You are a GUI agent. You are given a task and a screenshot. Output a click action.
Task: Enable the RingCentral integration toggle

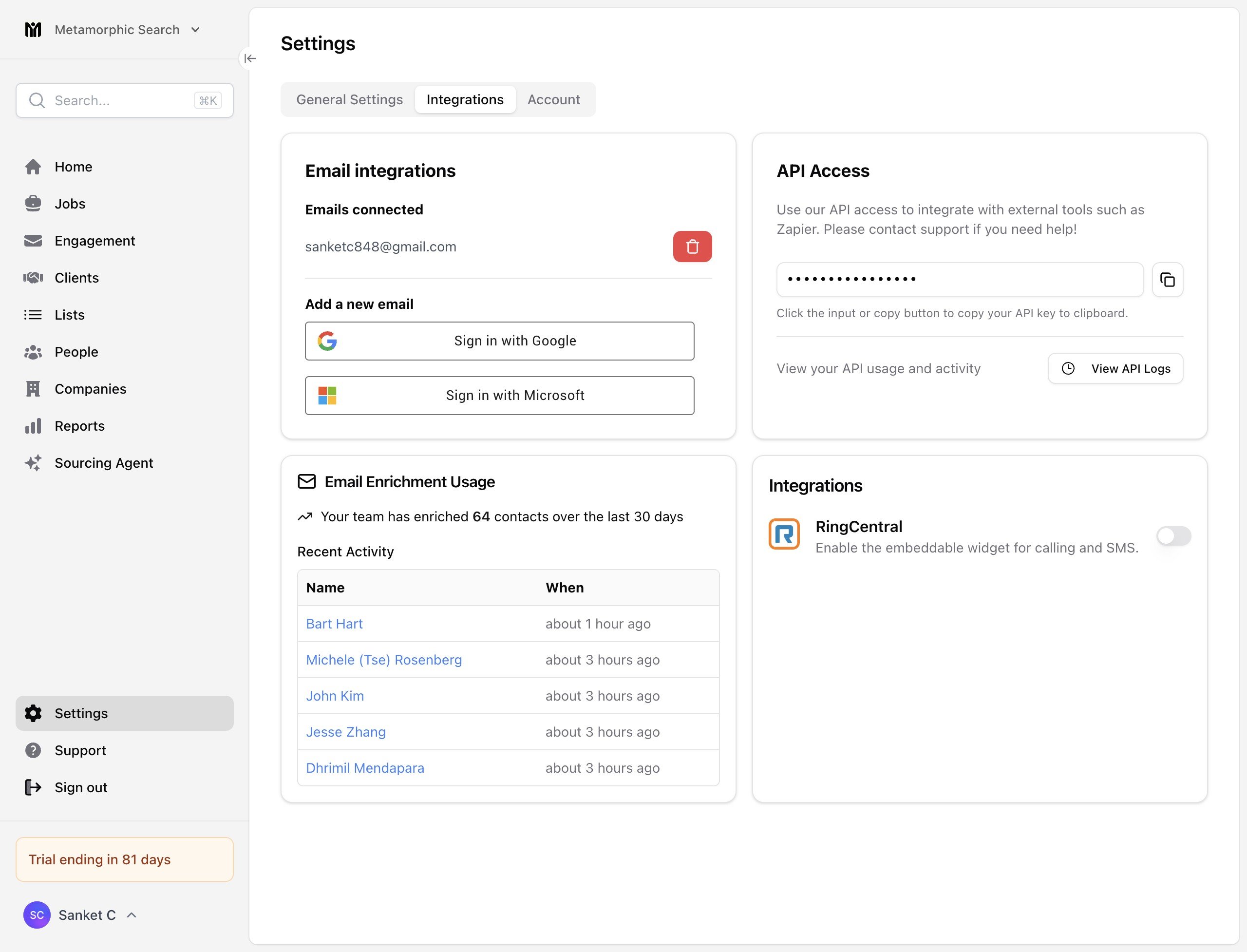(1174, 536)
